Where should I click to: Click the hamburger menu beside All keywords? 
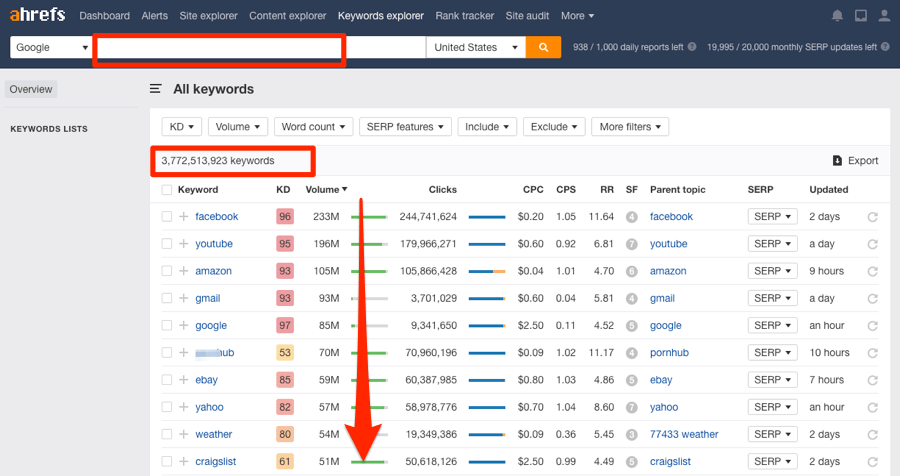156,88
